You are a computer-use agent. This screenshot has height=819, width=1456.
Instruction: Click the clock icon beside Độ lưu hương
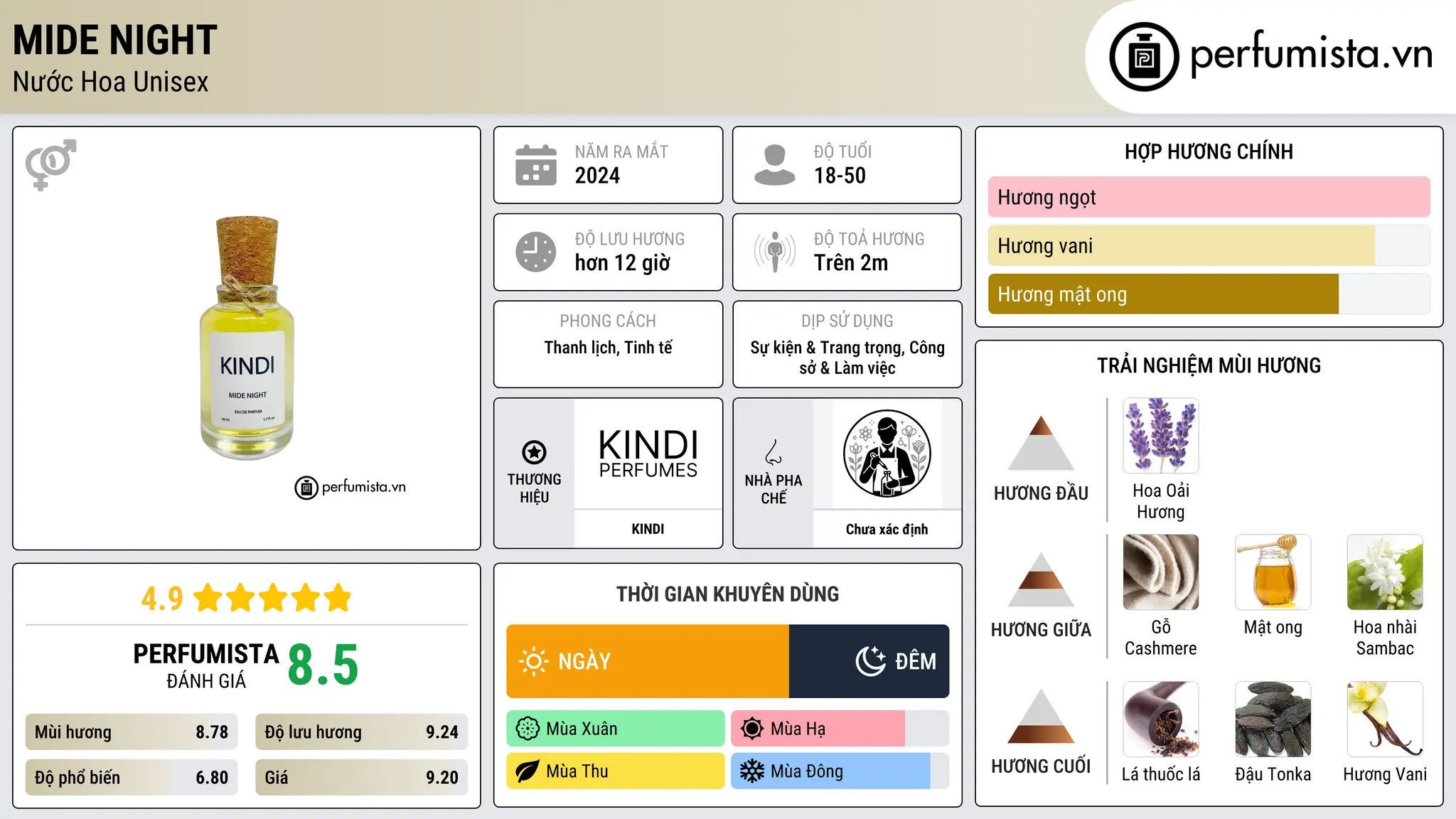(536, 252)
